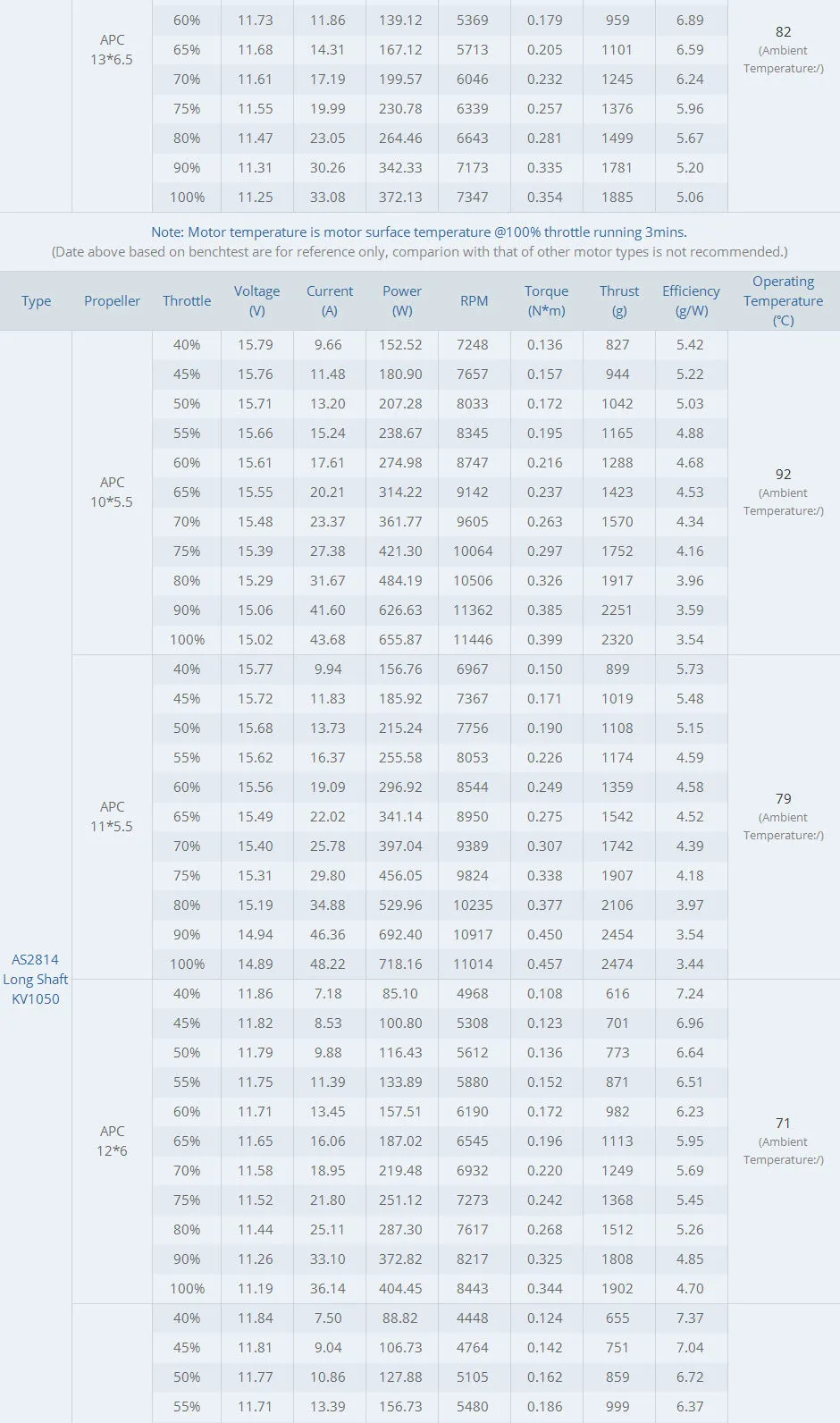This screenshot has width=840, height=1423.
Task: Click thrust value 2474 in the table
Action: coord(617,964)
